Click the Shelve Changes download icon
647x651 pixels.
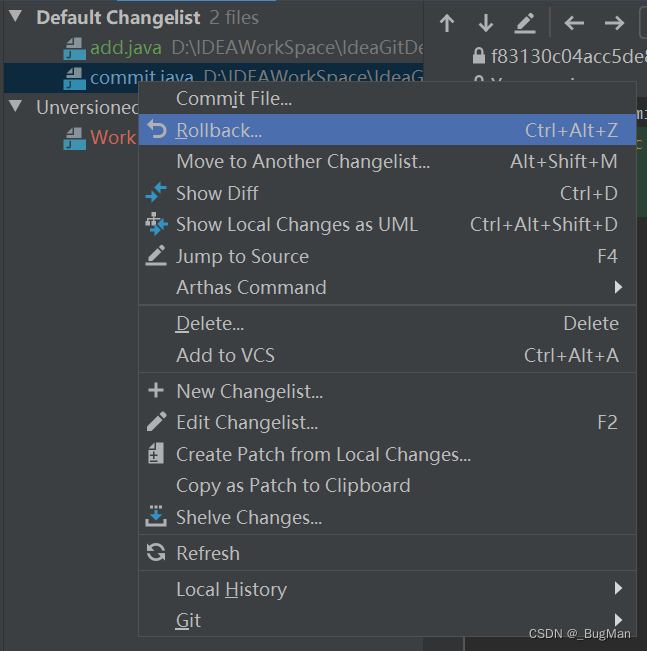click(156, 516)
